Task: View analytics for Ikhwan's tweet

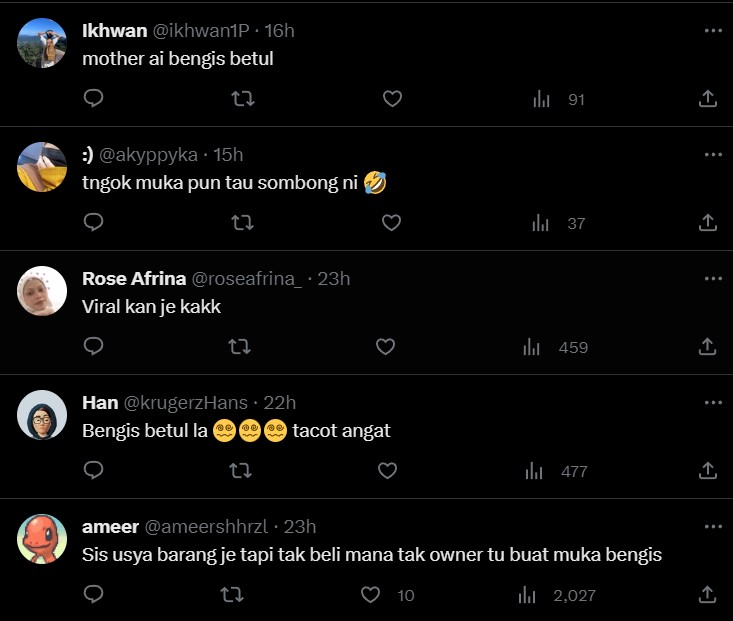Action: coord(541,98)
